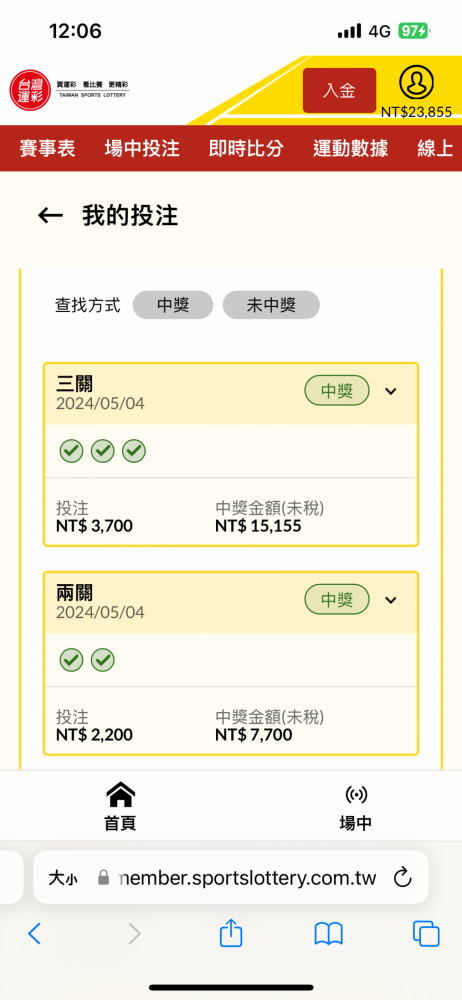
Task: Switch to 賽事表 tab
Action: pyautogui.click(x=48, y=149)
